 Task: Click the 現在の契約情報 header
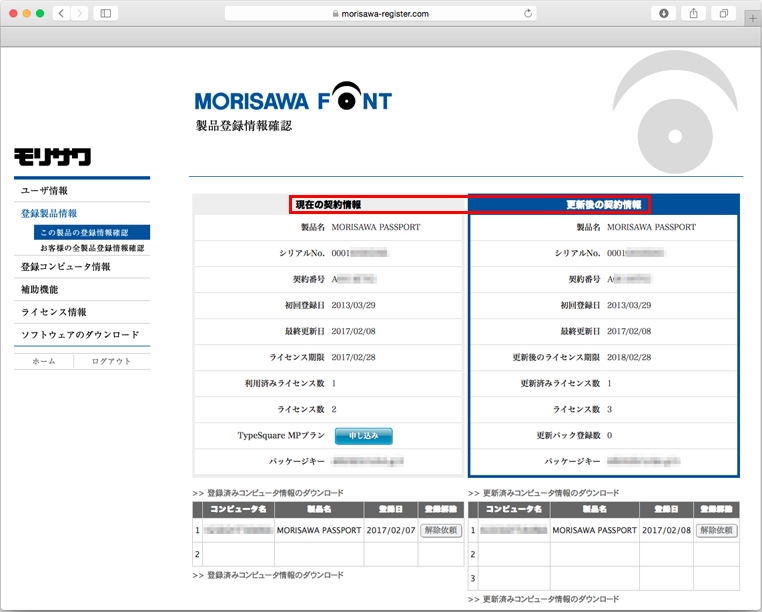click(328, 205)
